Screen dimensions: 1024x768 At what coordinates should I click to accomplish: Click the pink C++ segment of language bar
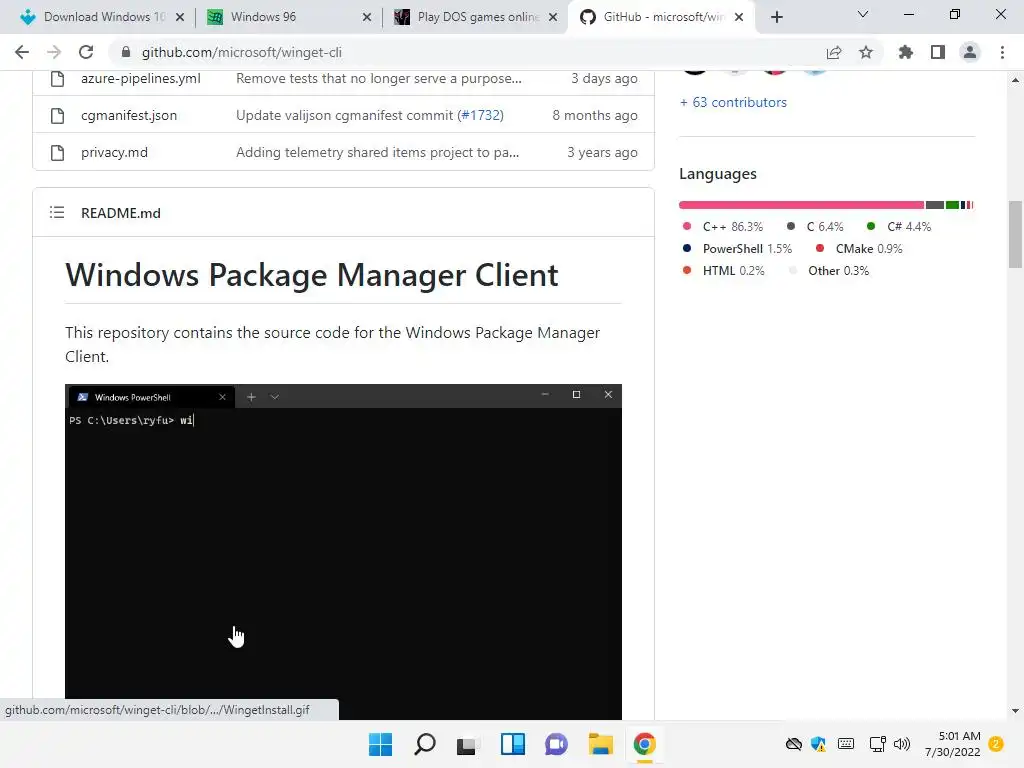(x=801, y=205)
